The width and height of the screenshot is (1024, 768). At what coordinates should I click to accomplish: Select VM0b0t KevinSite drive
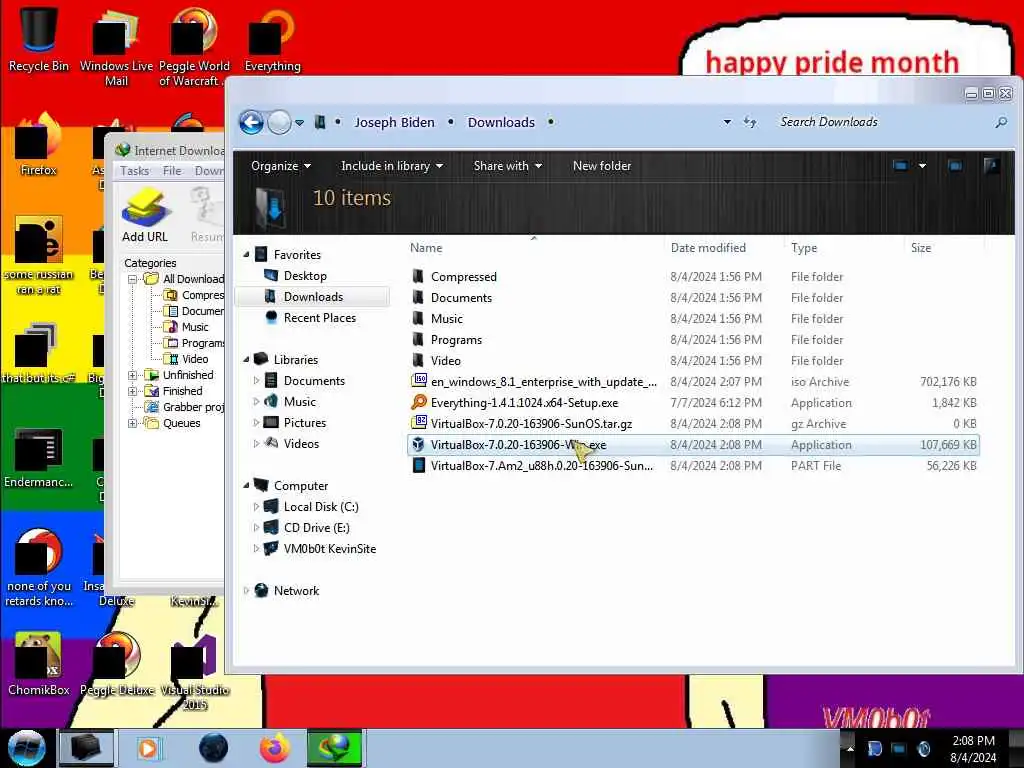click(x=329, y=549)
